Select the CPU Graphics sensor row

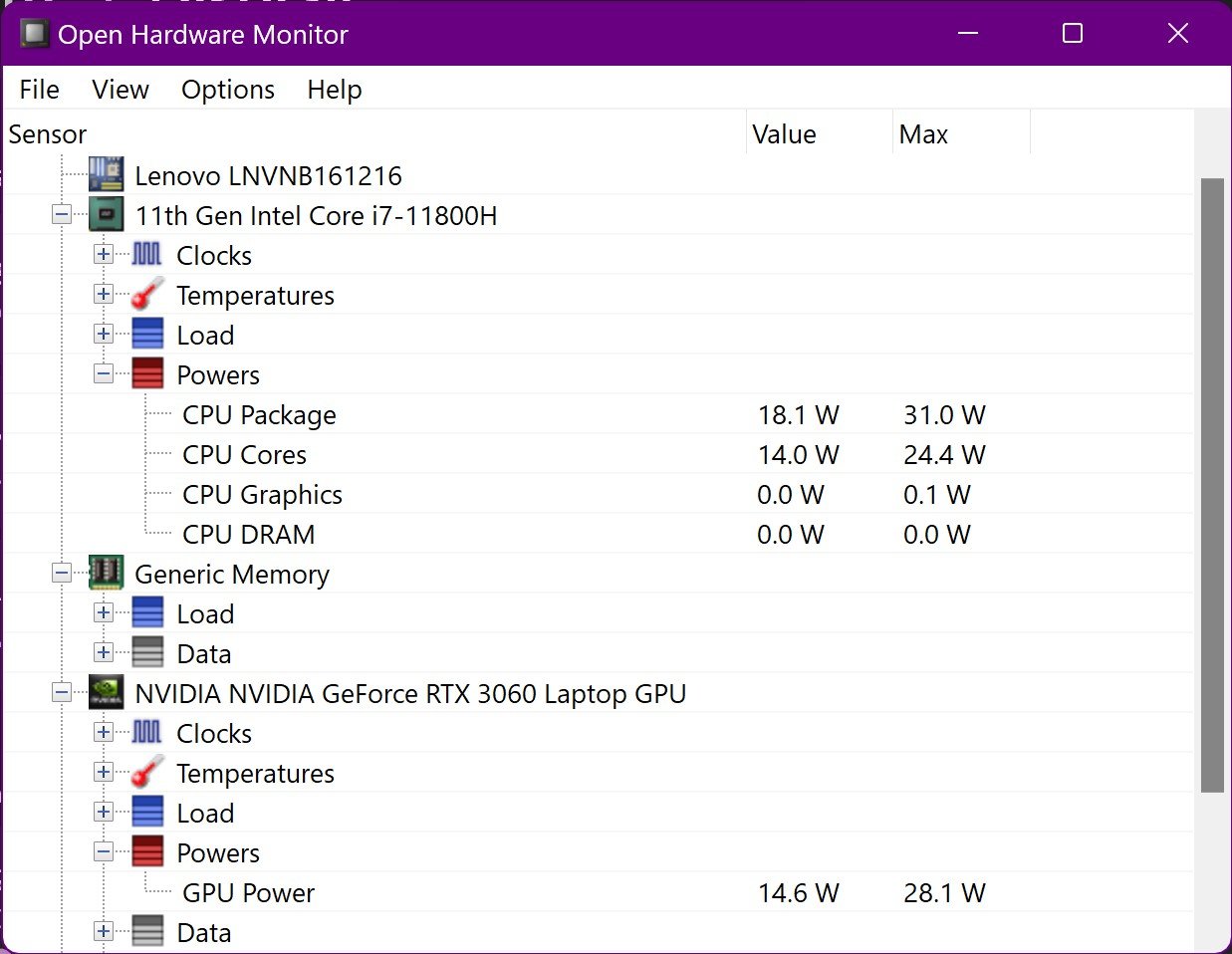tap(598, 494)
